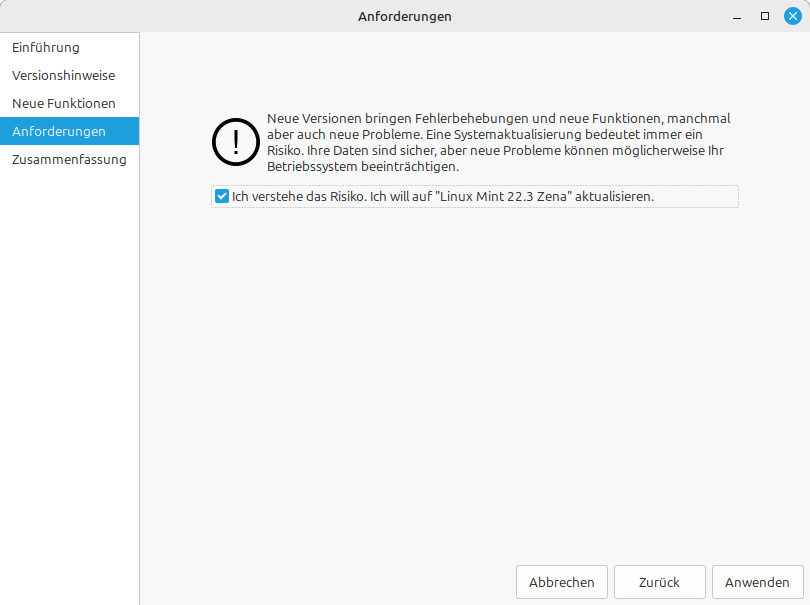The image size is (810, 605).
Task: Minimize the Anforderungen window
Action: coord(738,16)
